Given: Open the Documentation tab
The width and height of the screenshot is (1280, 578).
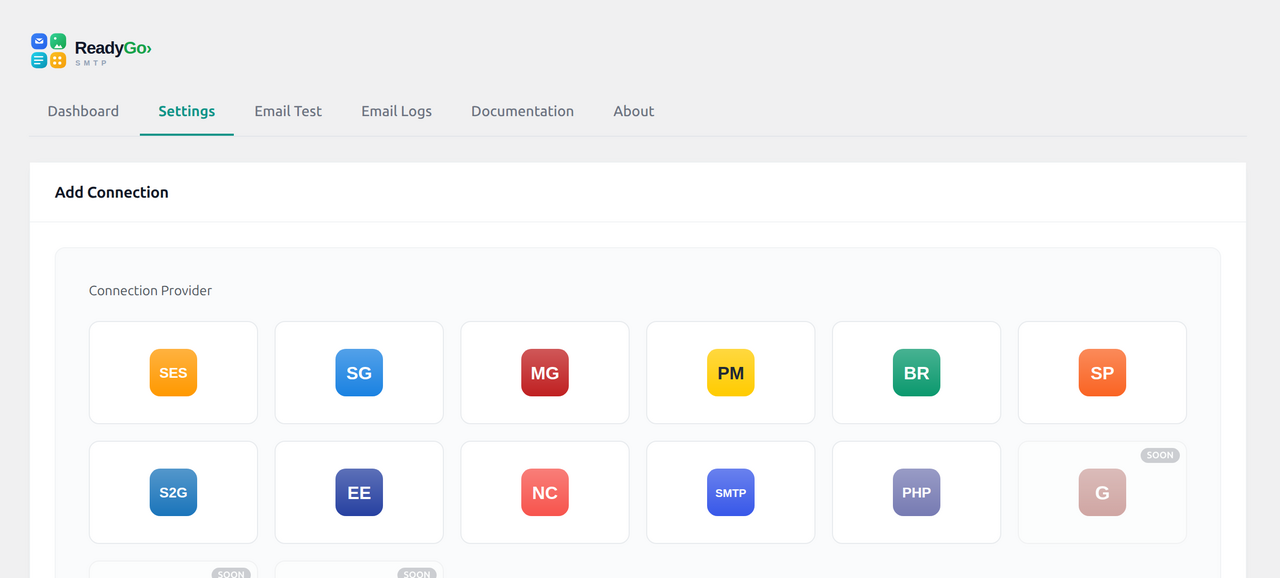Looking at the screenshot, I should click(x=523, y=111).
